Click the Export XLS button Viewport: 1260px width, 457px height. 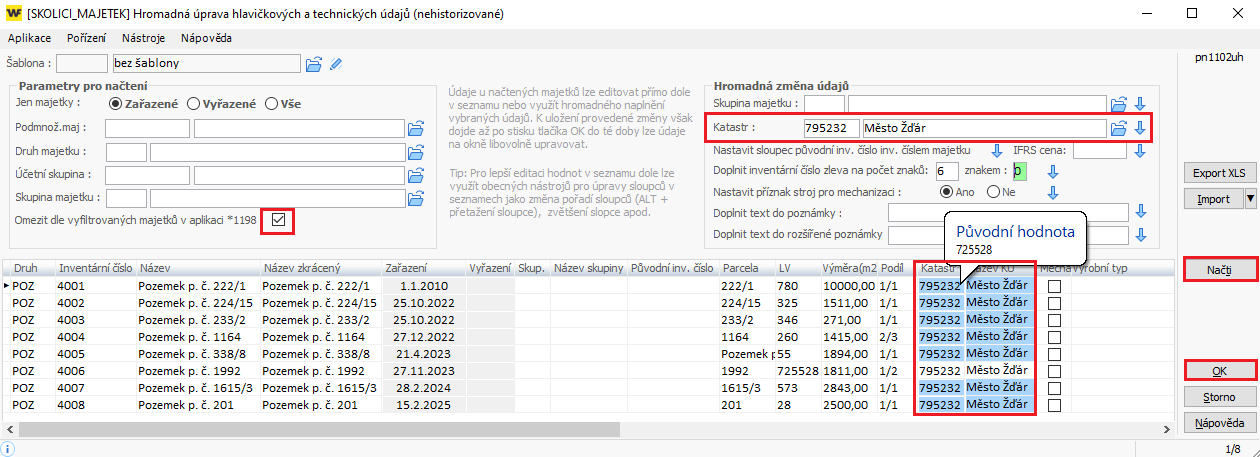point(1218,171)
